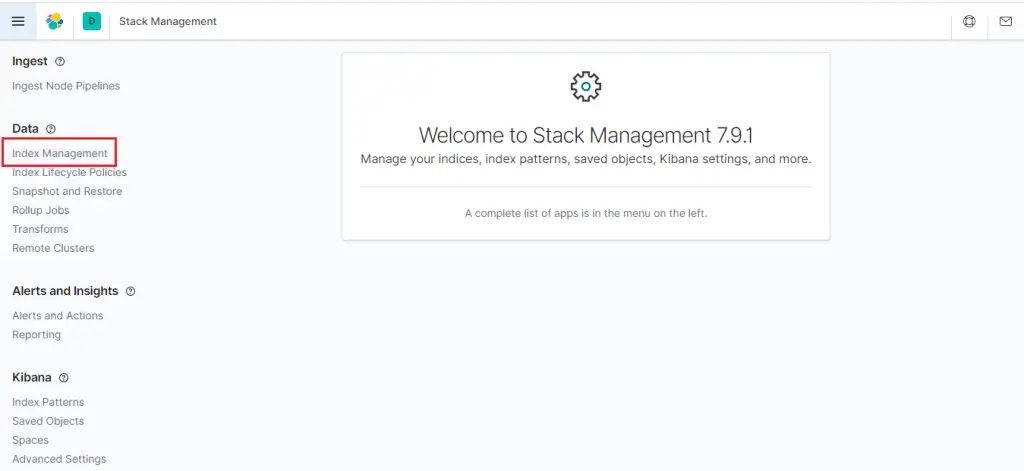This screenshot has height=471, width=1024.
Task: Open Index Patterns
Action: [x=48, y=402]
